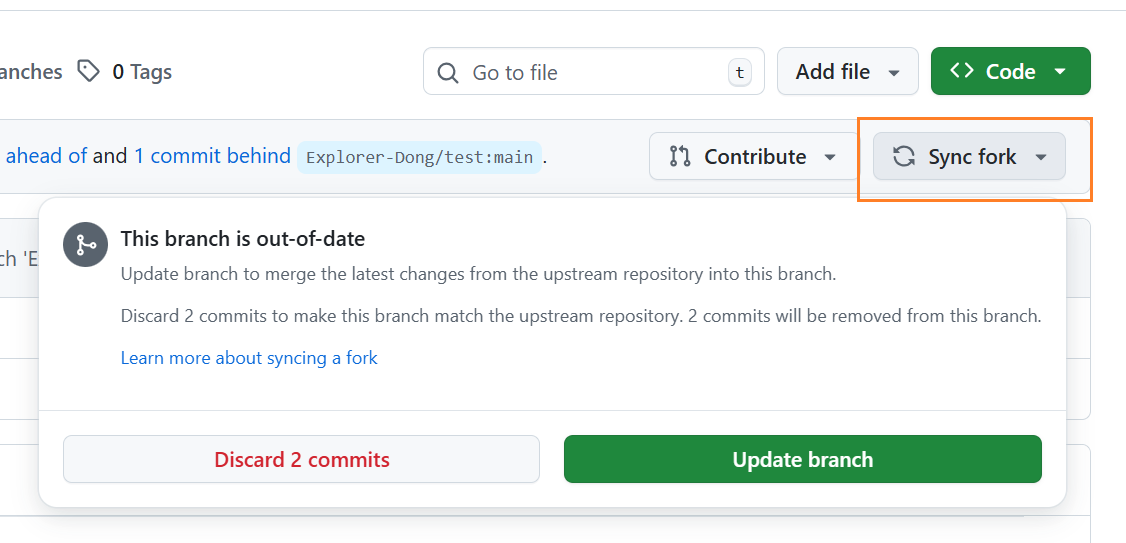Image resolution: width=1126 pixels, height=543 pixels.
Task: Click the git branch icon in the popup
Action: click(x=85, y=245)
